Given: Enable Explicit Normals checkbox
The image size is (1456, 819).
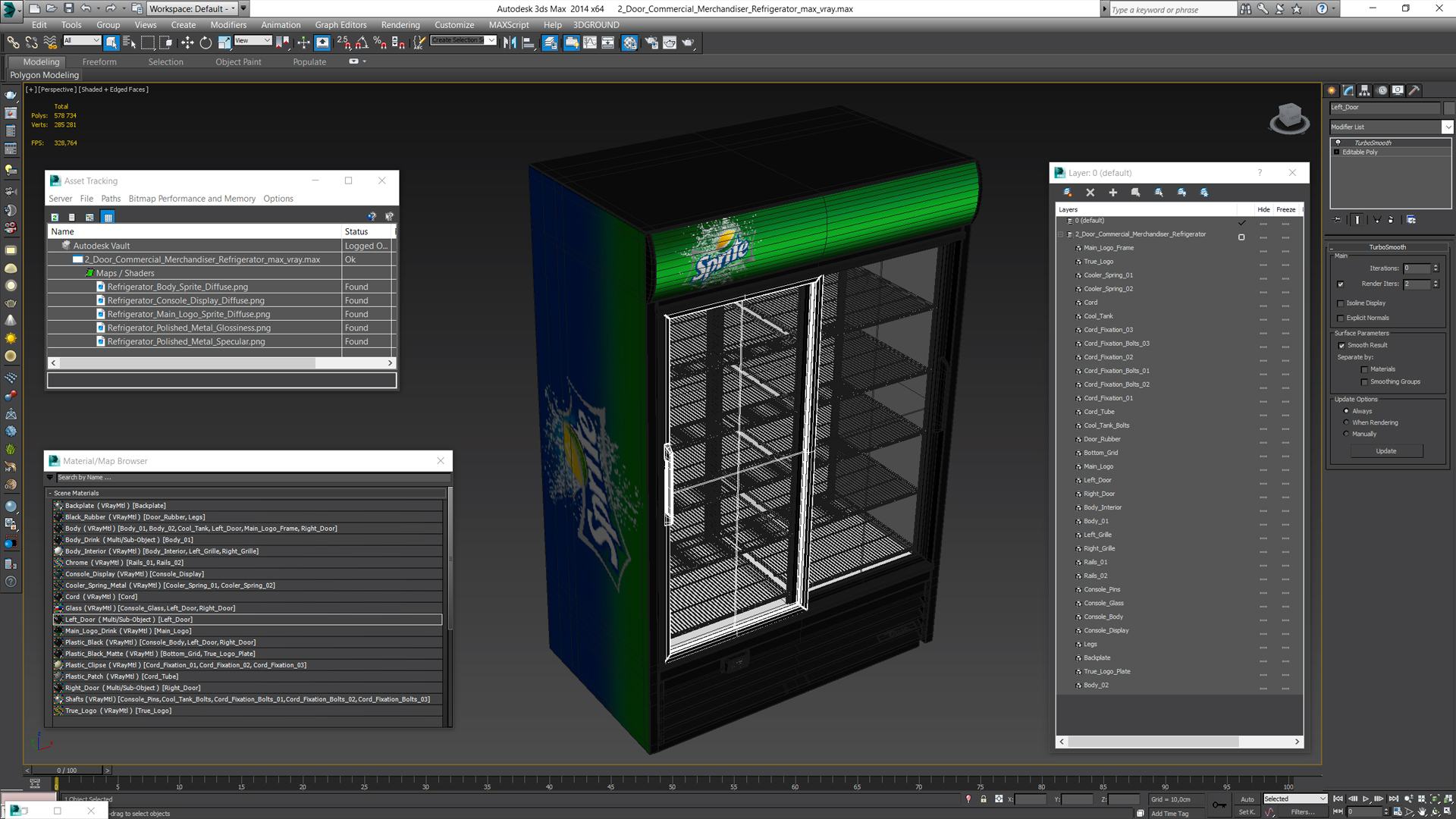Looking at the screenshot, I should (x=1341, y=318).
